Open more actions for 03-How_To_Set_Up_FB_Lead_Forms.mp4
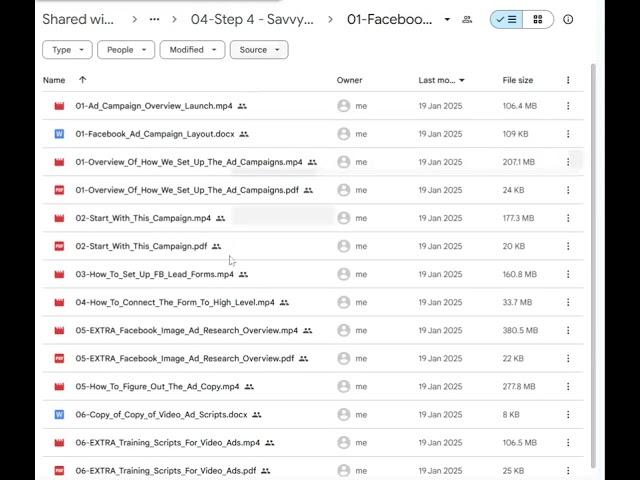 click(x=568, y=274)
